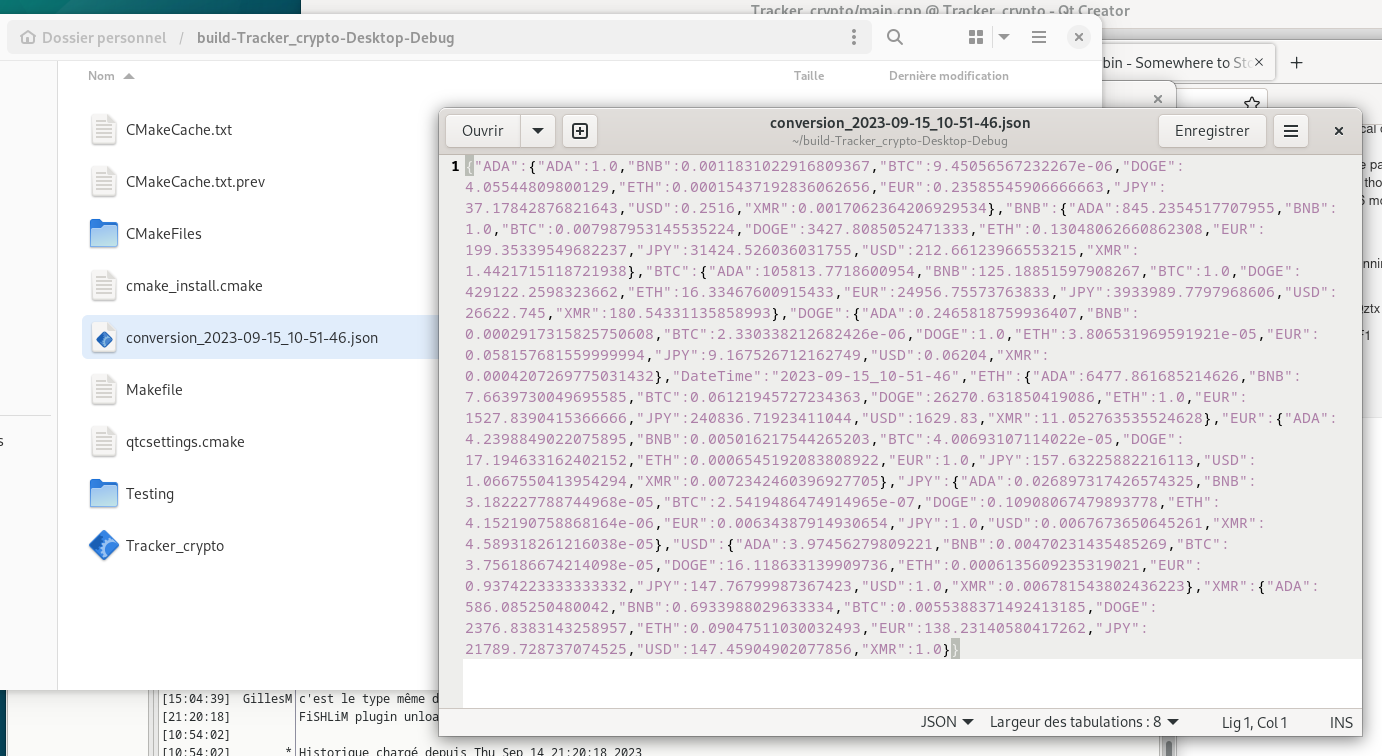Sort files by Dernière modification column
Screen dimensions: 1382x756
(x=948, y=76)
